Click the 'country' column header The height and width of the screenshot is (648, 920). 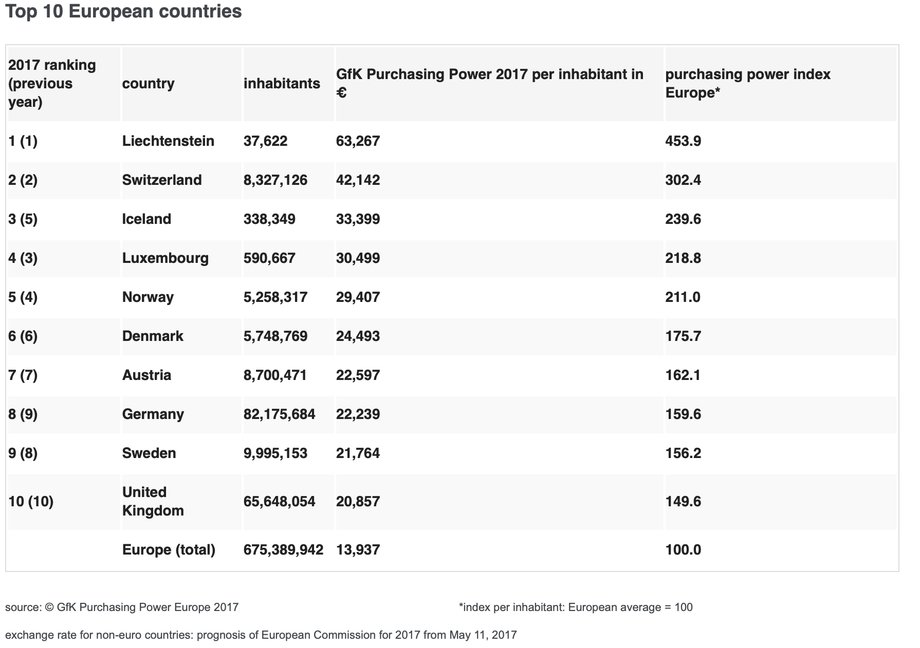[148, 83]
